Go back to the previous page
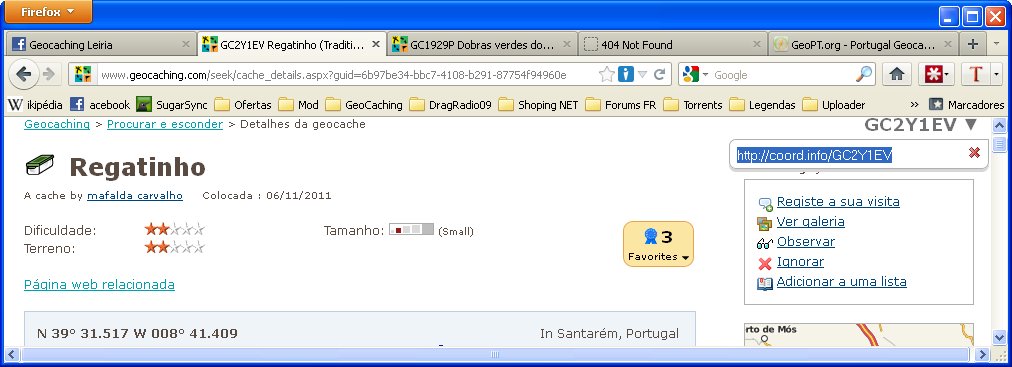This screenshot has height=367, width=1012. 24,74
